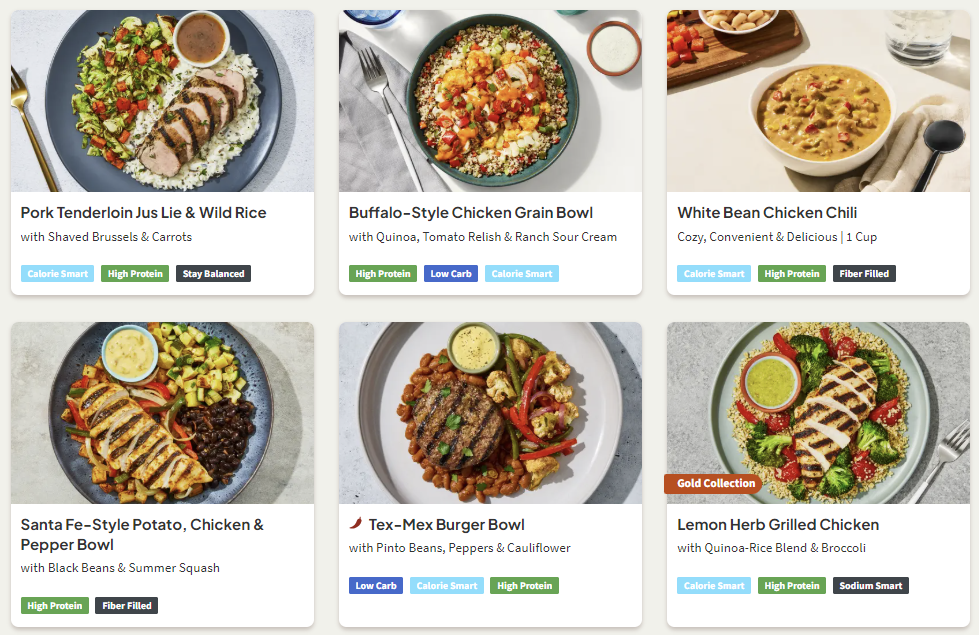The height and width of the screenshot is (635, 979).
Task: Open Pork Tenderloin Jus Lie & Wild Rice title
Action: coord(143,213)
